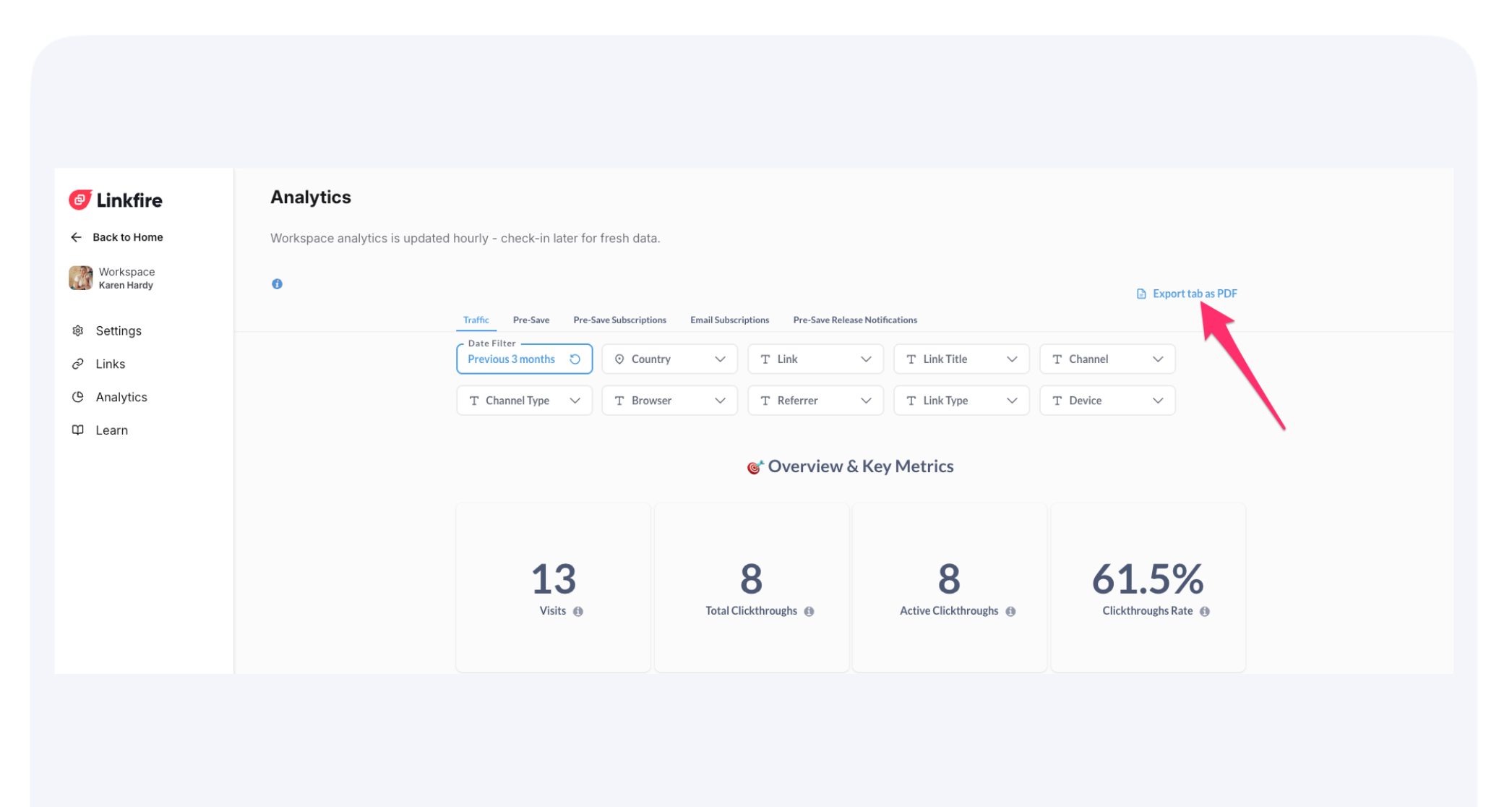Click the back arrow beside Back to Home
1512x807 pixels.
click(x=76, y=237)
